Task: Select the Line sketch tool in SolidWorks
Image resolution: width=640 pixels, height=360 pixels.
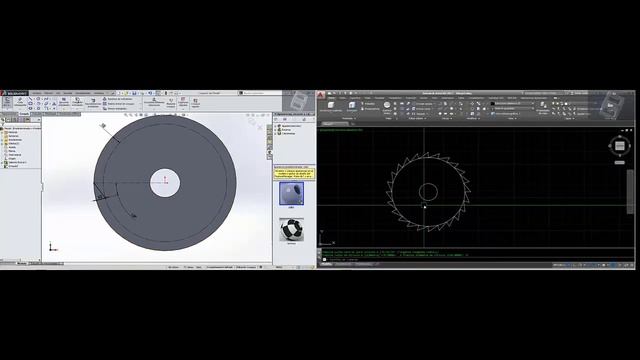Action: (x=31, y=99)
